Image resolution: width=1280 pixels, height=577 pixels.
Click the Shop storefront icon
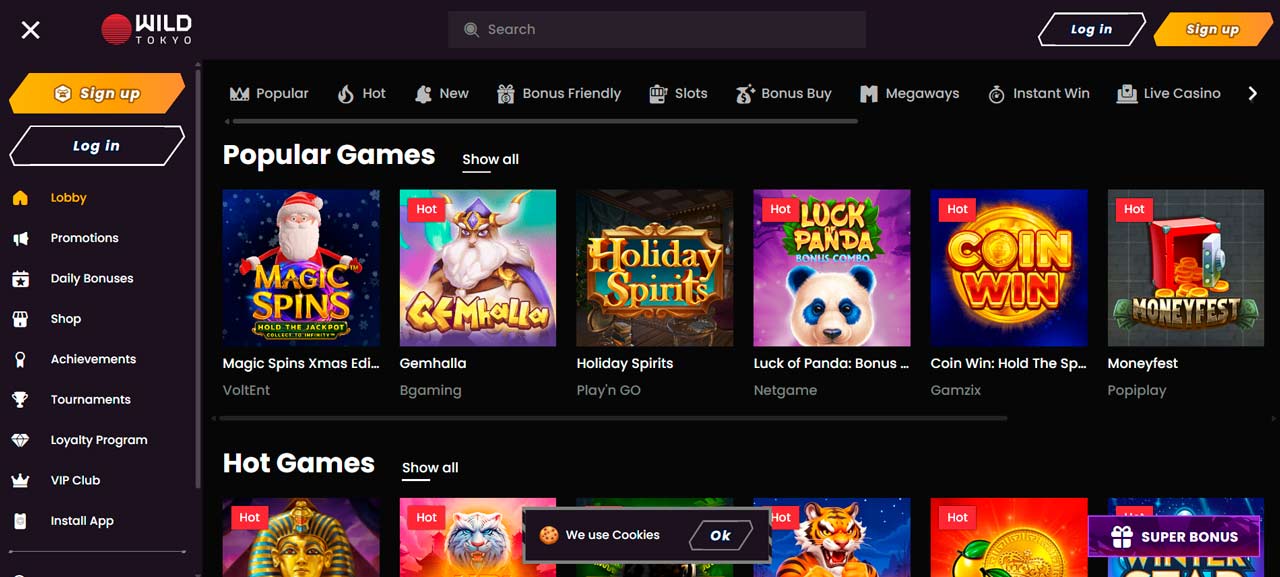click(x=20, y=319)
